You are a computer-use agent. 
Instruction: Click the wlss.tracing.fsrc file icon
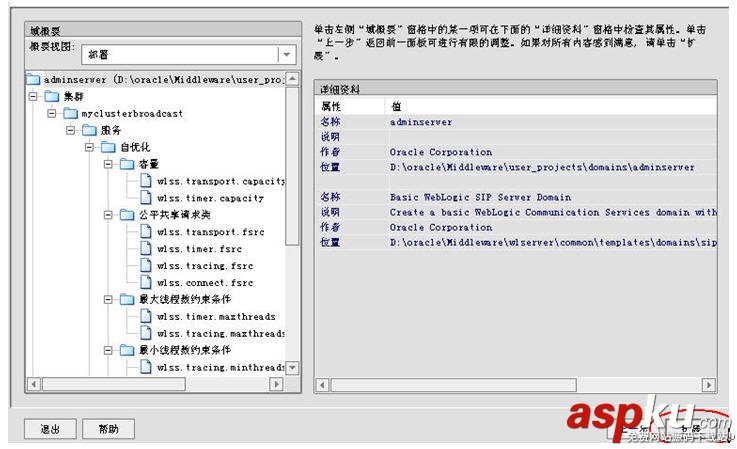[146, 265]
